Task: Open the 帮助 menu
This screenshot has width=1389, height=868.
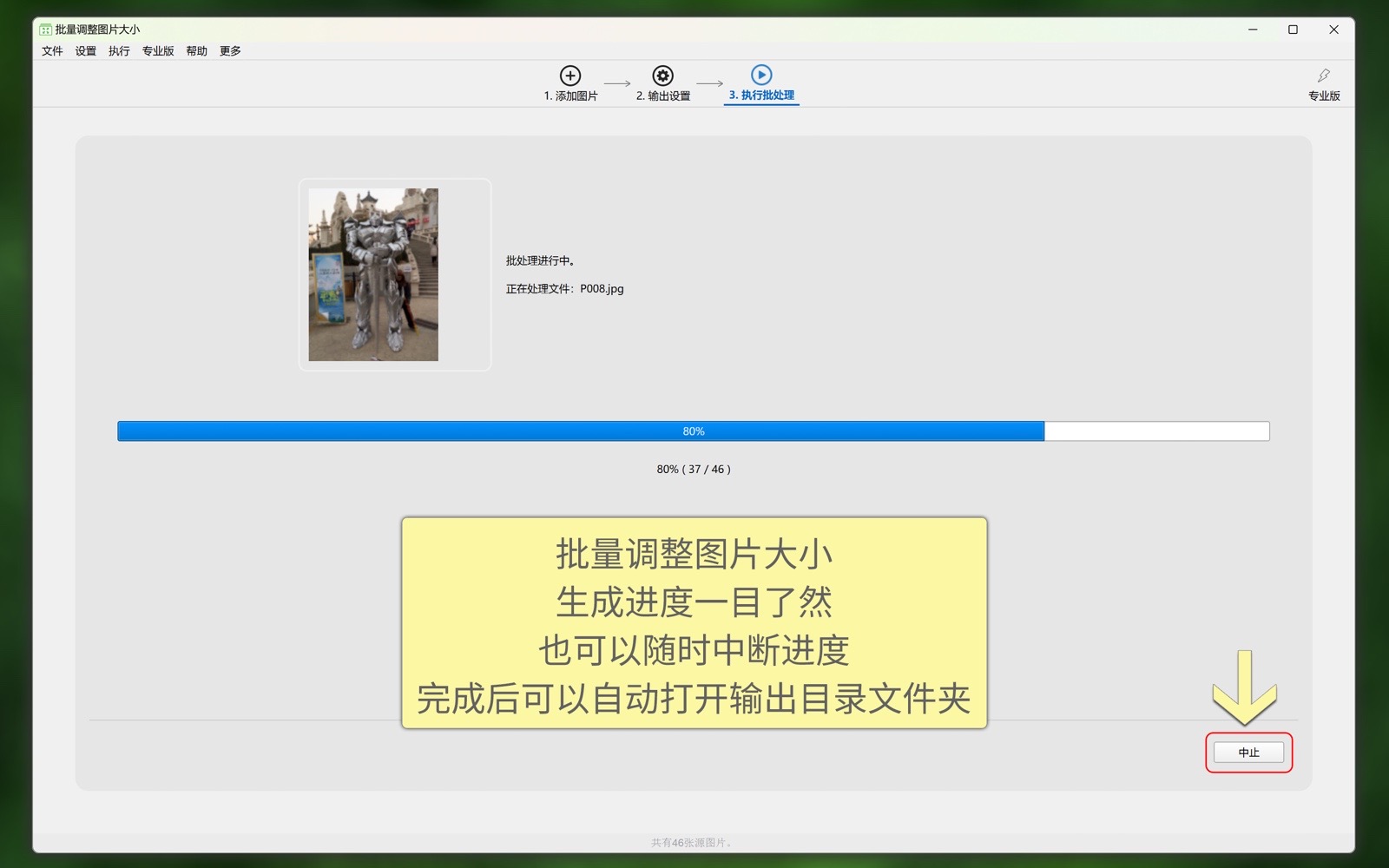Action: point(197,51)
